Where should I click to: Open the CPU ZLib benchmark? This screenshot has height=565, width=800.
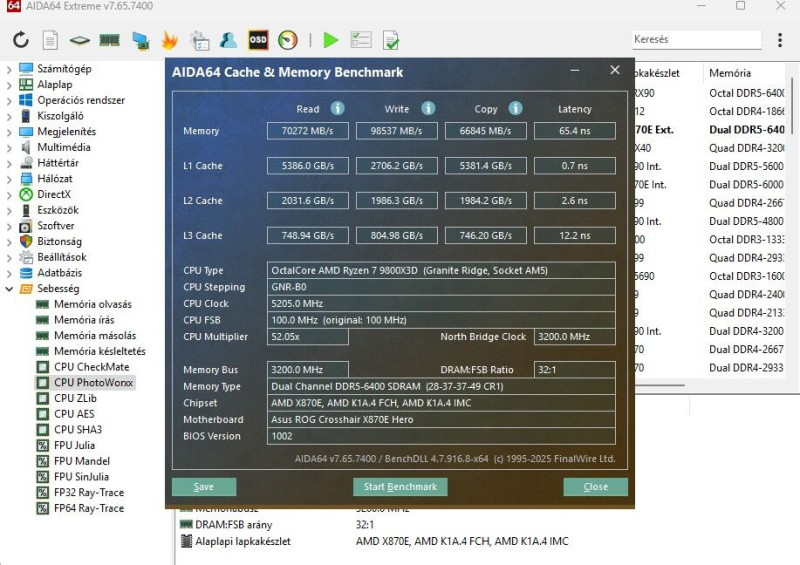coord(75,399)
